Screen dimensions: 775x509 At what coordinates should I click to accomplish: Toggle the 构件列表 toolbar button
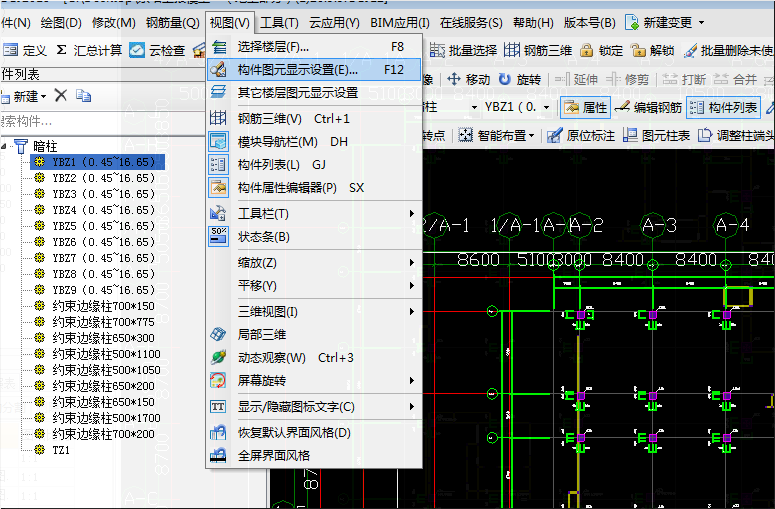coord(724,107)
